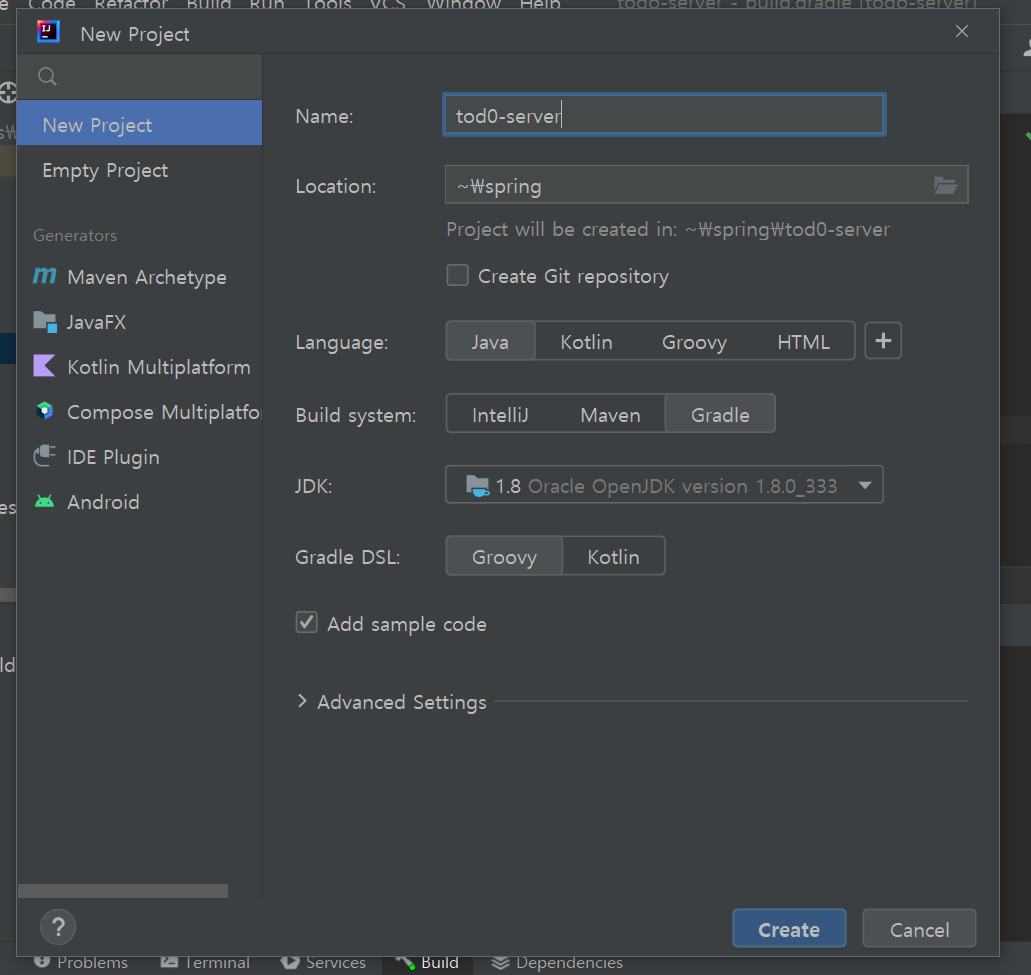Select Kotlin as the language
Image resolution: width=1031 pixels, height=975 pixels.
pos(586,341)
